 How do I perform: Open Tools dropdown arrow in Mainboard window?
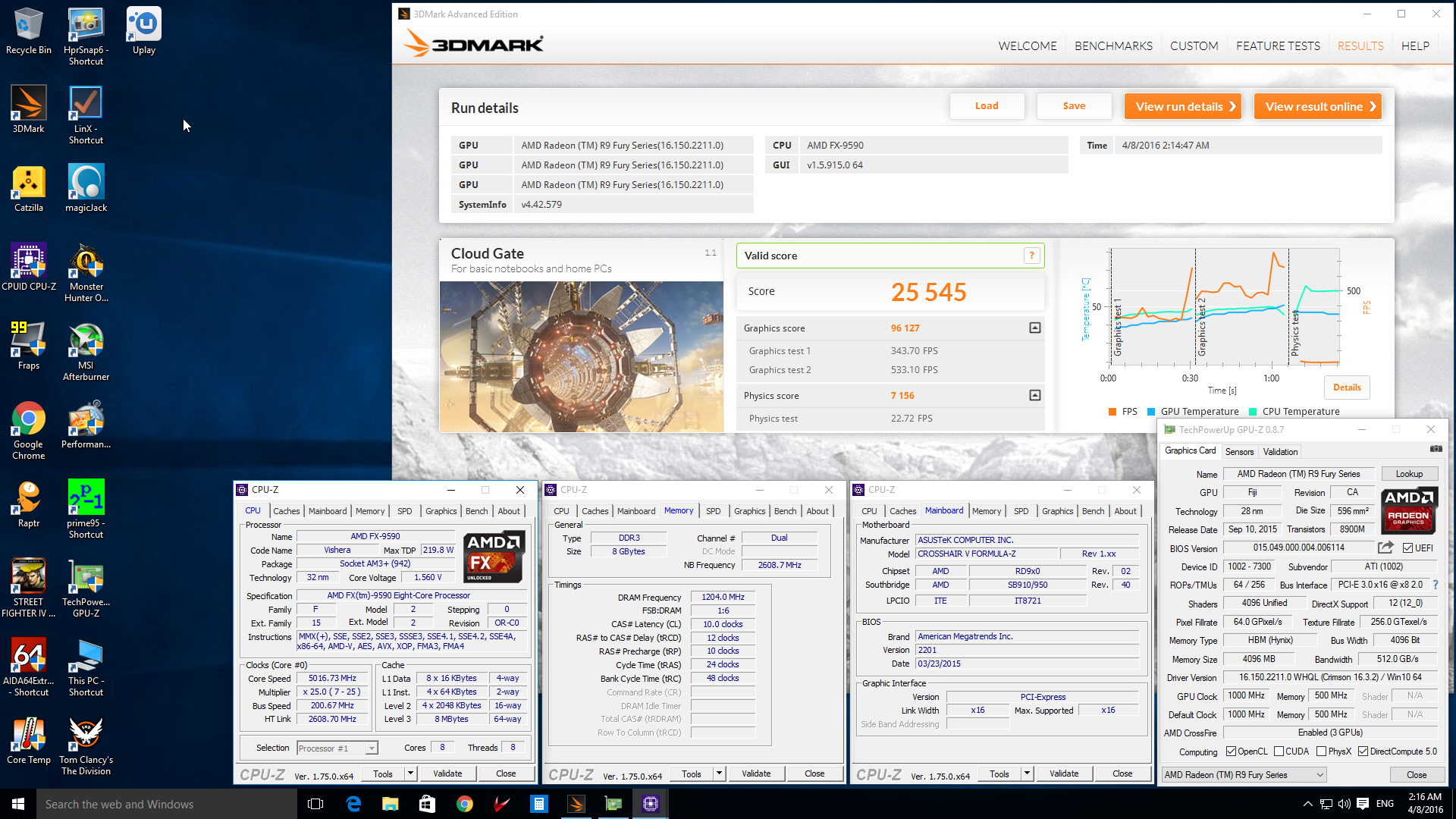pos(1027,773)
